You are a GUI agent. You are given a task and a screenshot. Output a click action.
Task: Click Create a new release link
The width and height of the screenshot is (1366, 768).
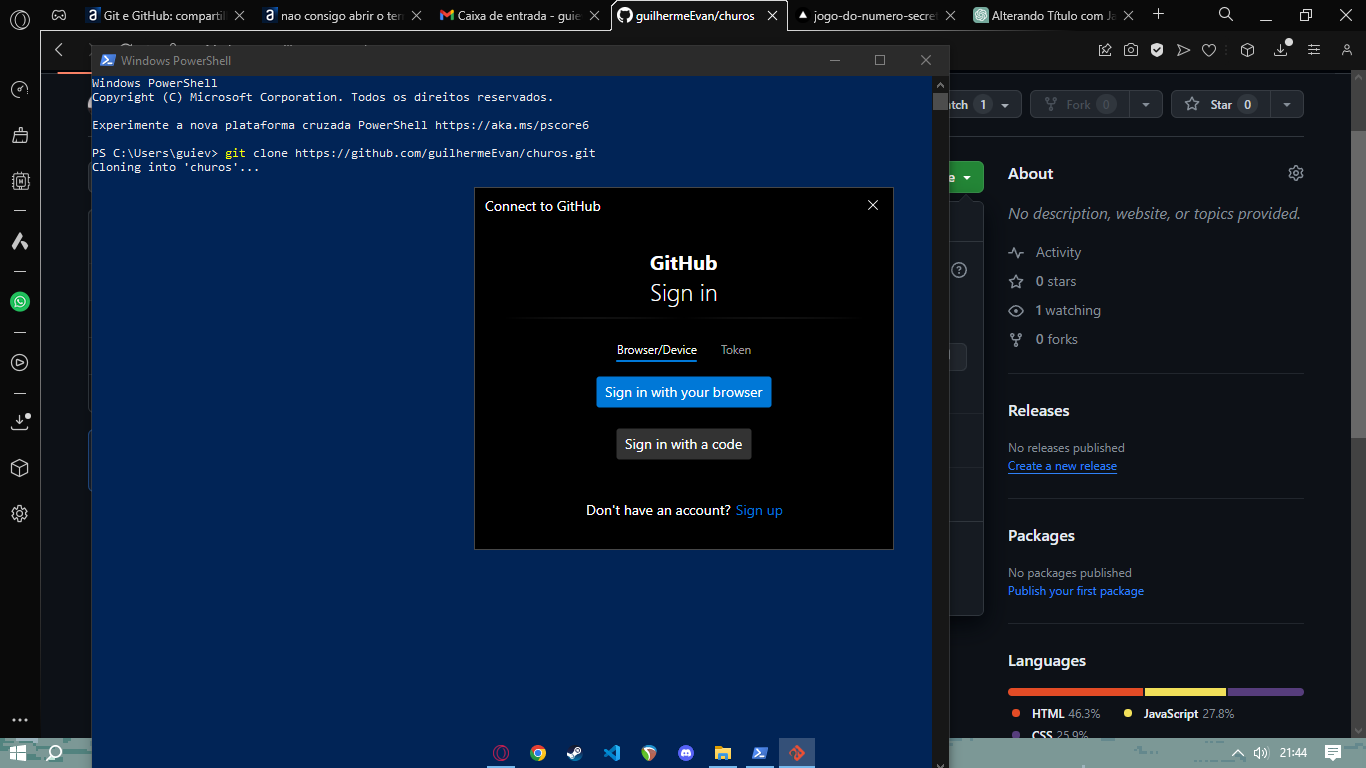[1062, 466]
